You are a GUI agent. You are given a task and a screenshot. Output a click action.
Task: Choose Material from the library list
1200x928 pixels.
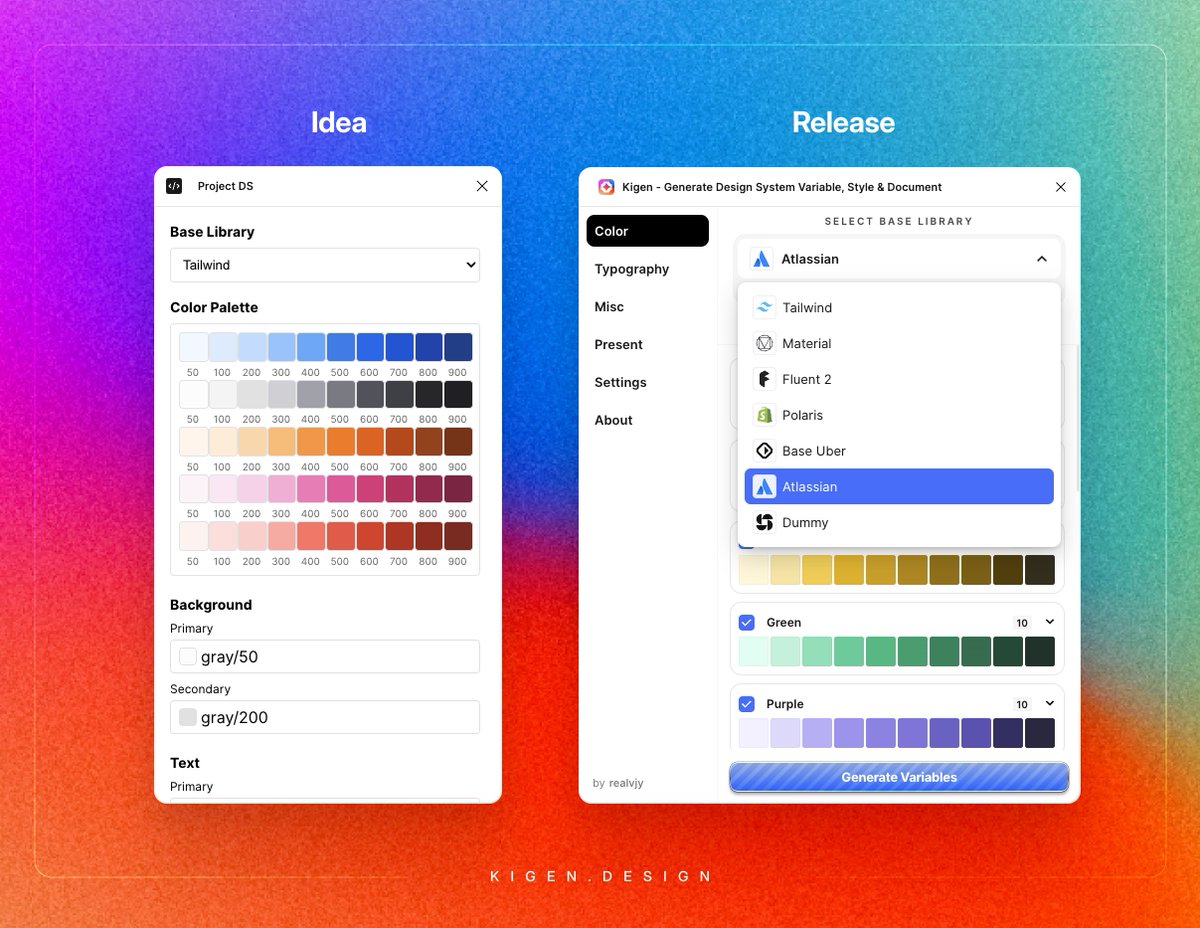click(x=899, y=344)
